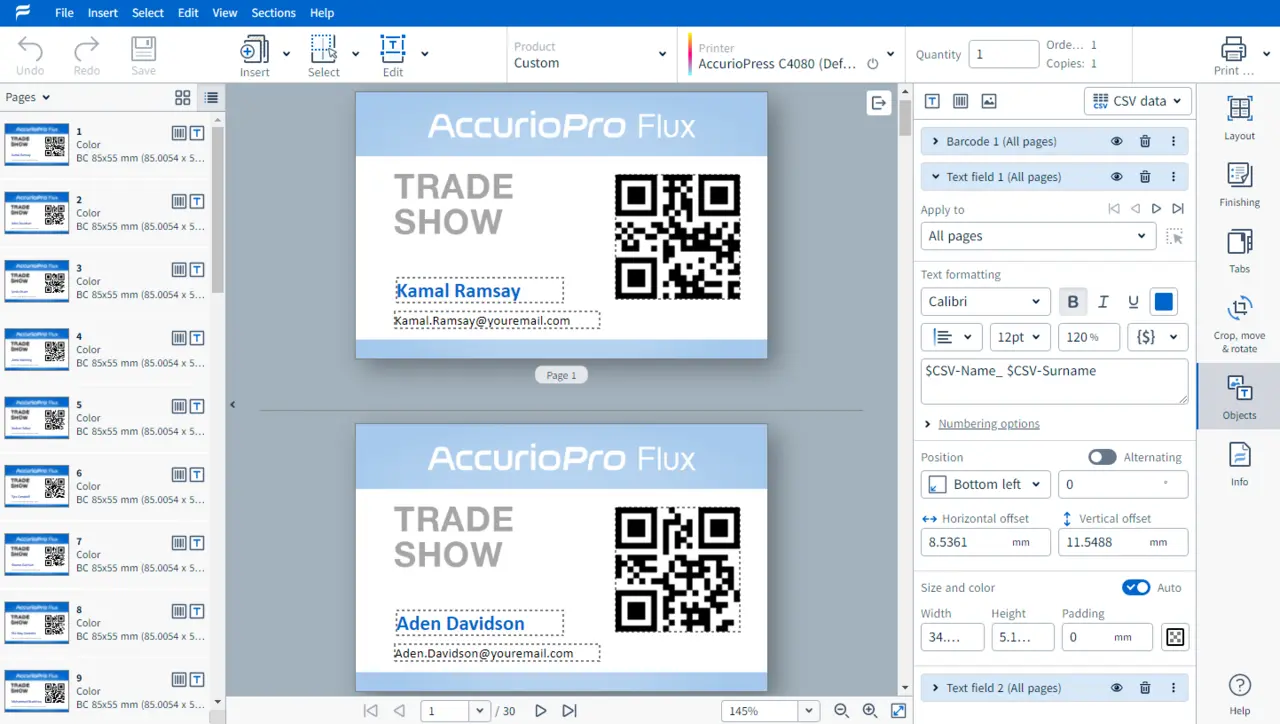This screenshot has height=724, width=1280.
Task: Open the Finishing panel
Action: [1239, 185]
